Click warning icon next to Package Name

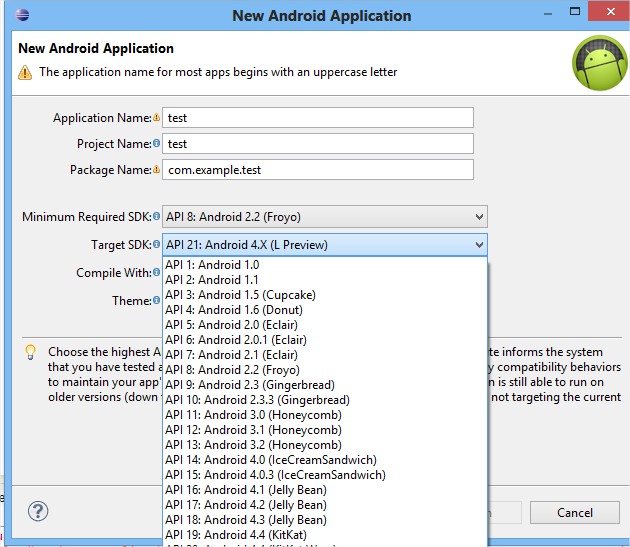coord(156,169)
